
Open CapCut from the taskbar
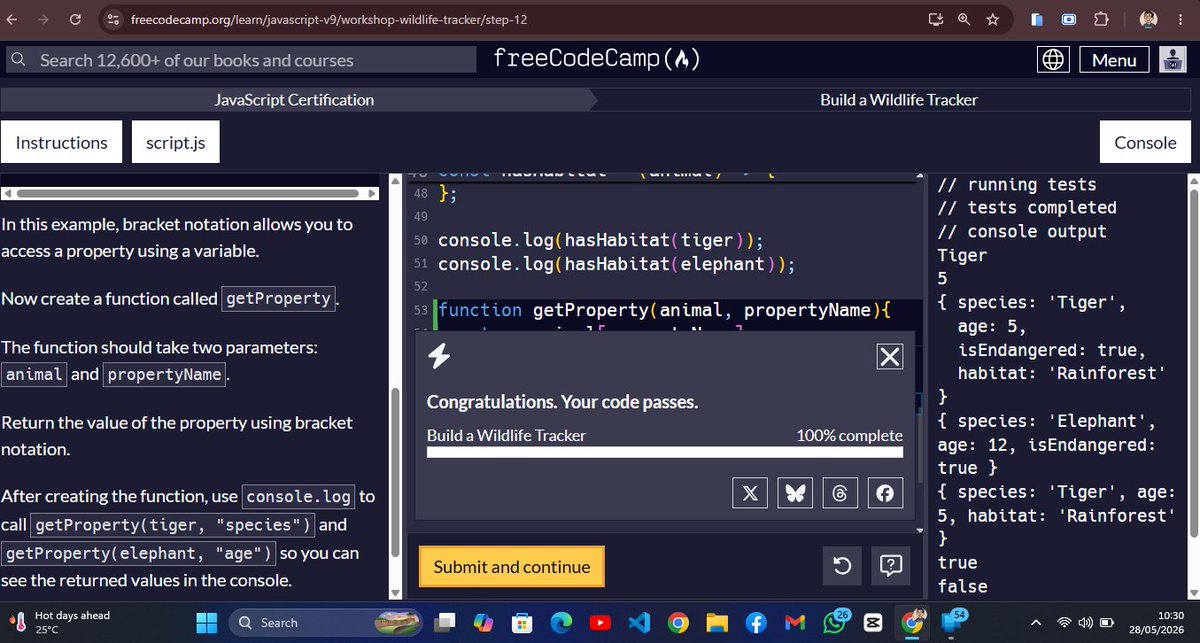873,623
